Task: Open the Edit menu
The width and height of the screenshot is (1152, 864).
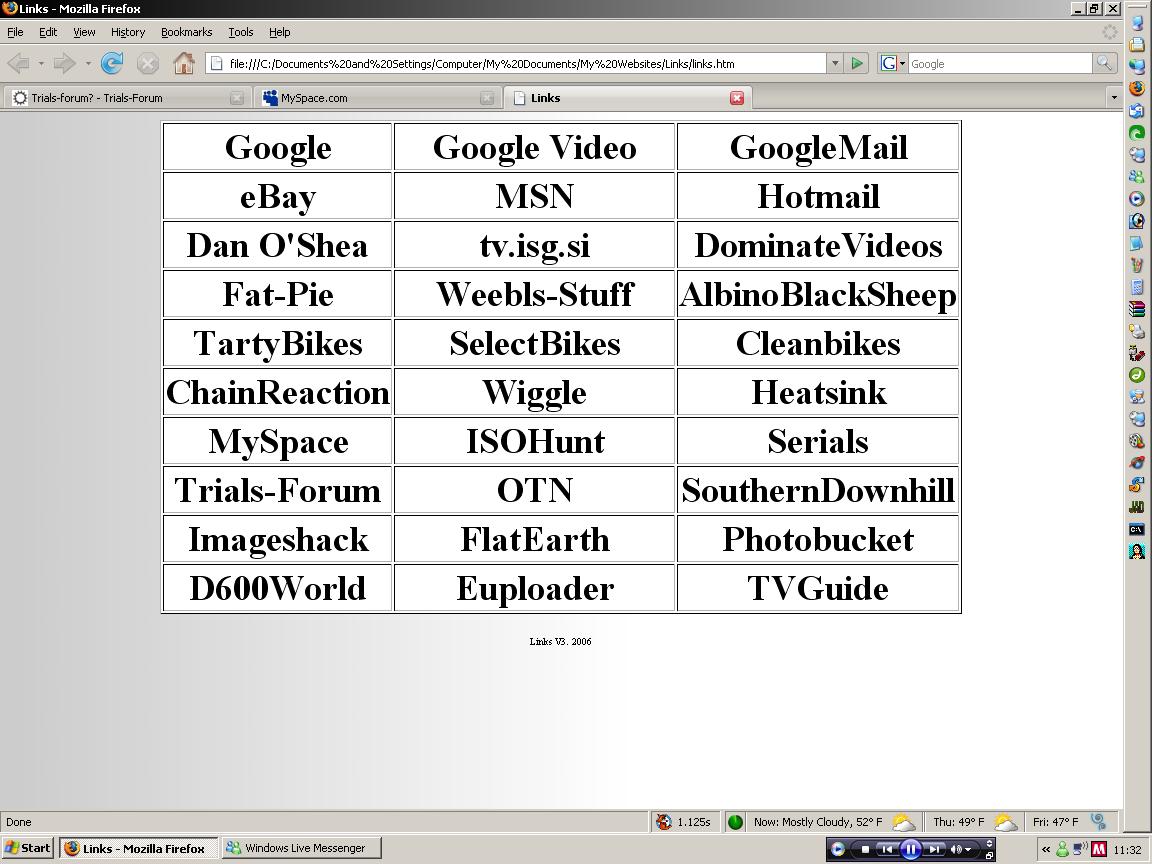Action: click(48, 32)
